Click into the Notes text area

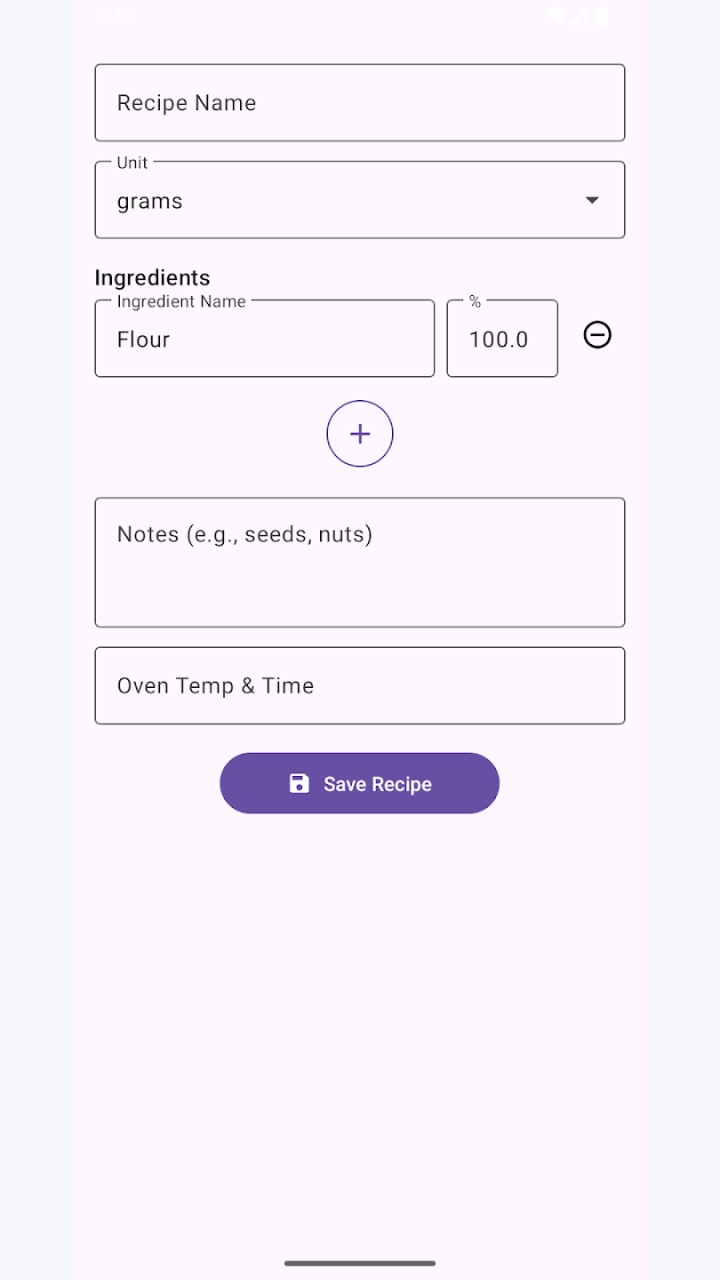(360, 562)
